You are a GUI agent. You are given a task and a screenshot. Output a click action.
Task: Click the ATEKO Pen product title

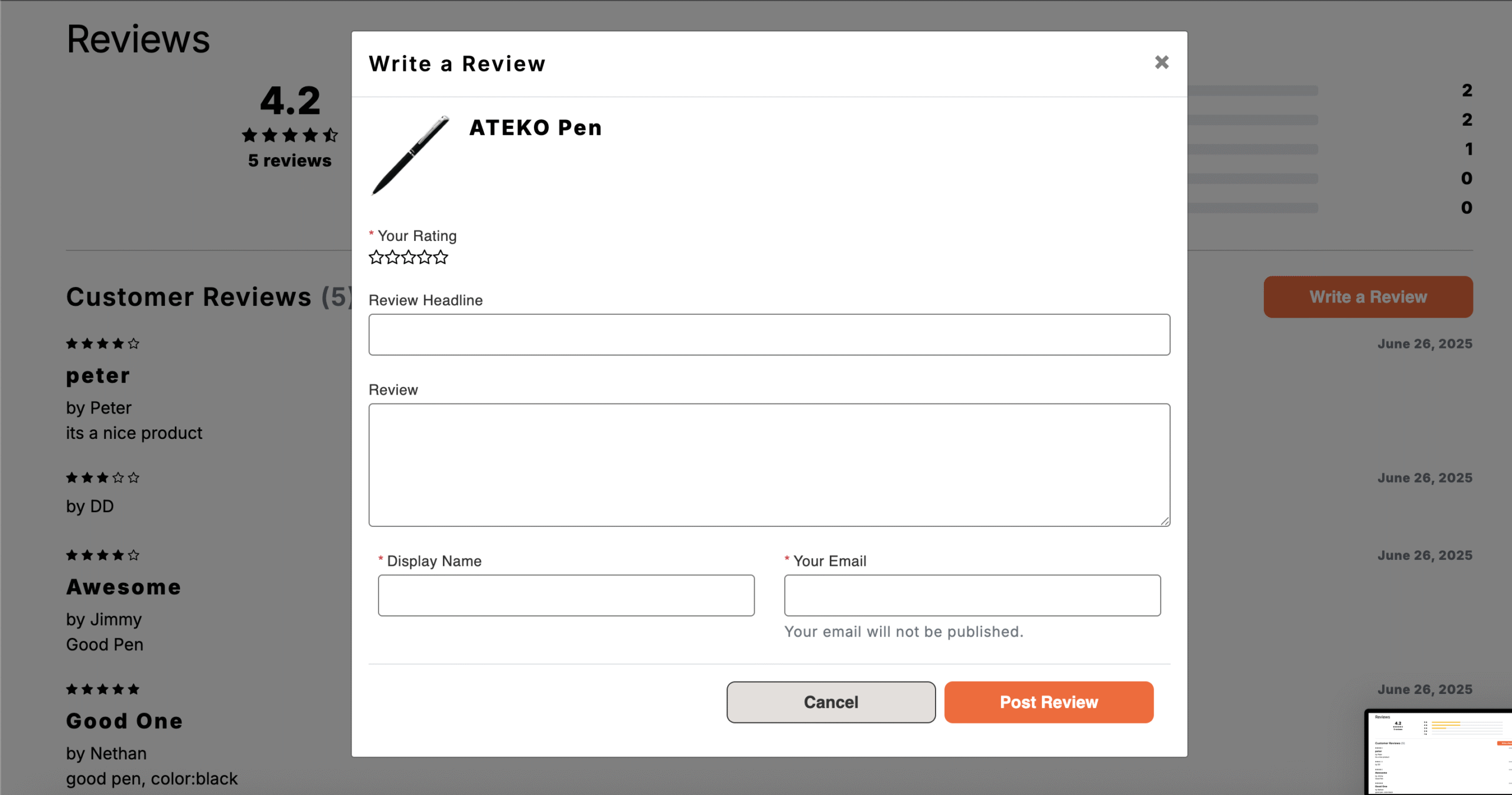[535, 128]
